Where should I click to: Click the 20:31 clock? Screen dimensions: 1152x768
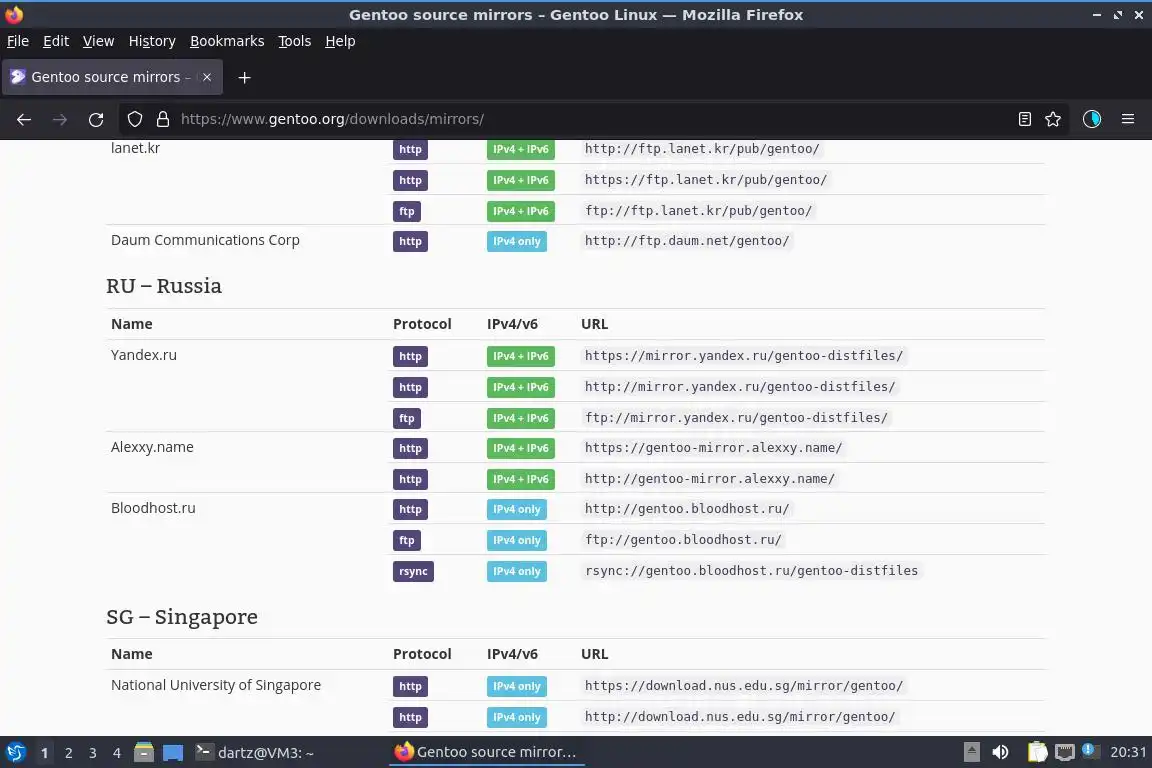tap(1128, 753)
